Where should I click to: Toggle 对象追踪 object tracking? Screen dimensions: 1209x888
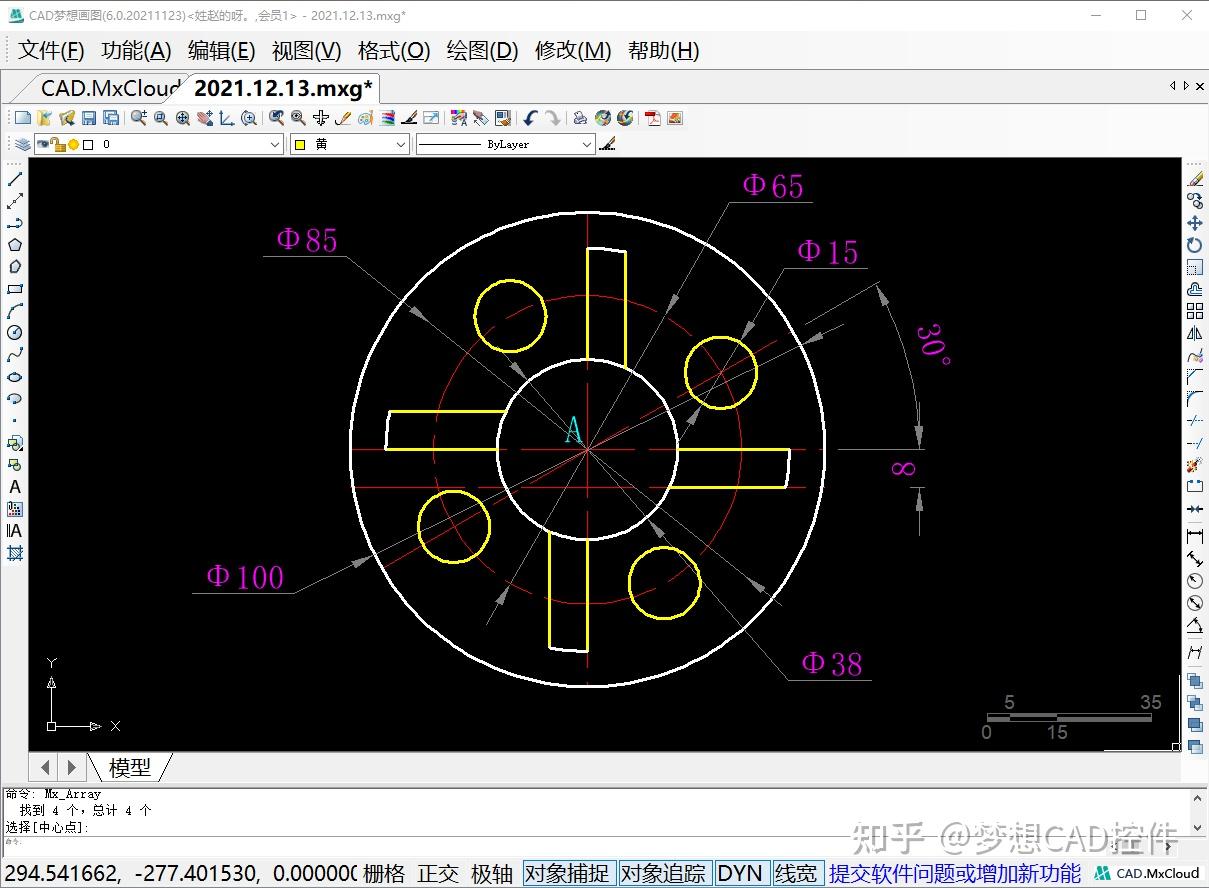(x=663, y=874)
